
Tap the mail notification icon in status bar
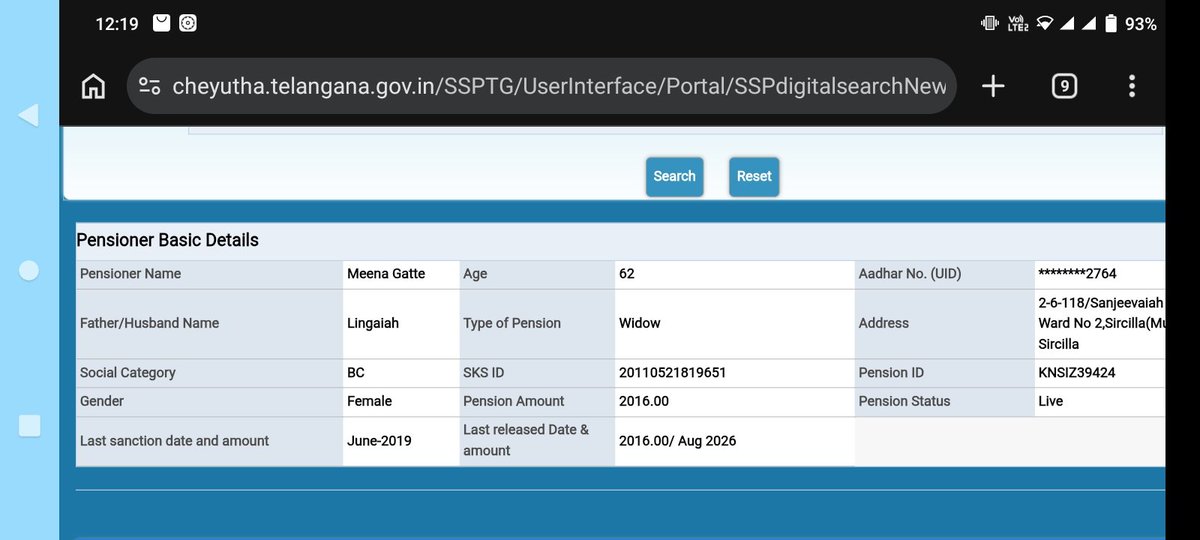tap(161, 23)
